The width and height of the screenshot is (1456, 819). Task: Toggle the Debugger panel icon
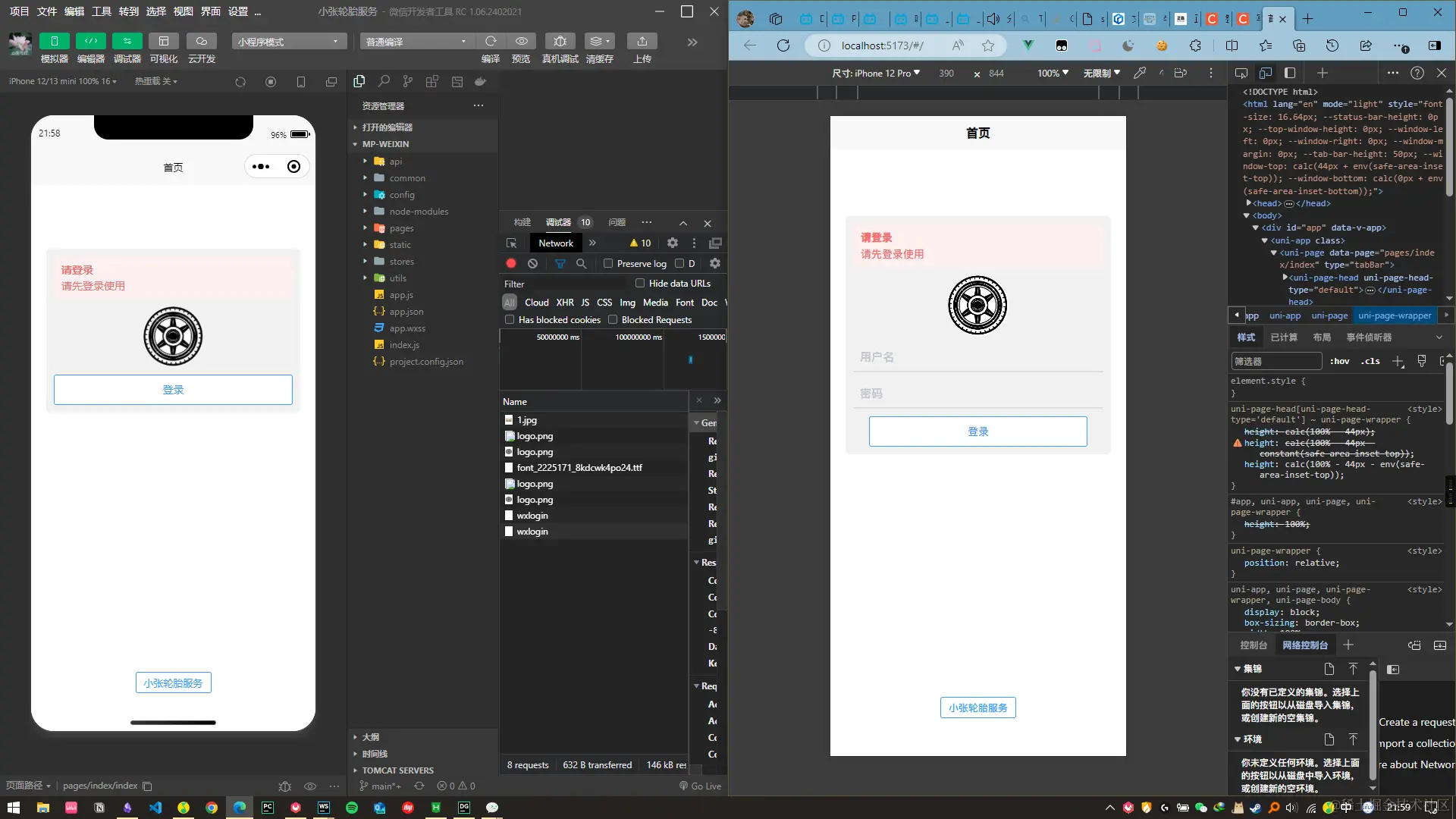(x=127, y=41)
